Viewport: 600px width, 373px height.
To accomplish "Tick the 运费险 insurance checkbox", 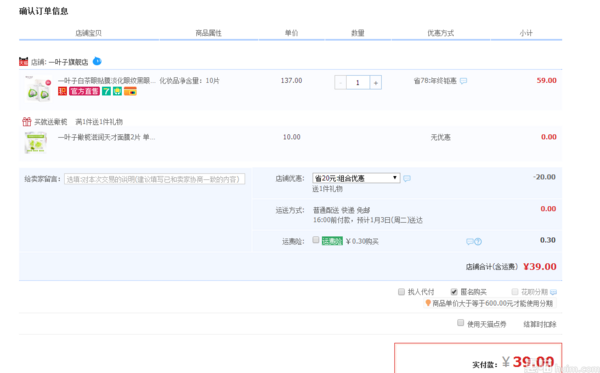I will (316, 240).
